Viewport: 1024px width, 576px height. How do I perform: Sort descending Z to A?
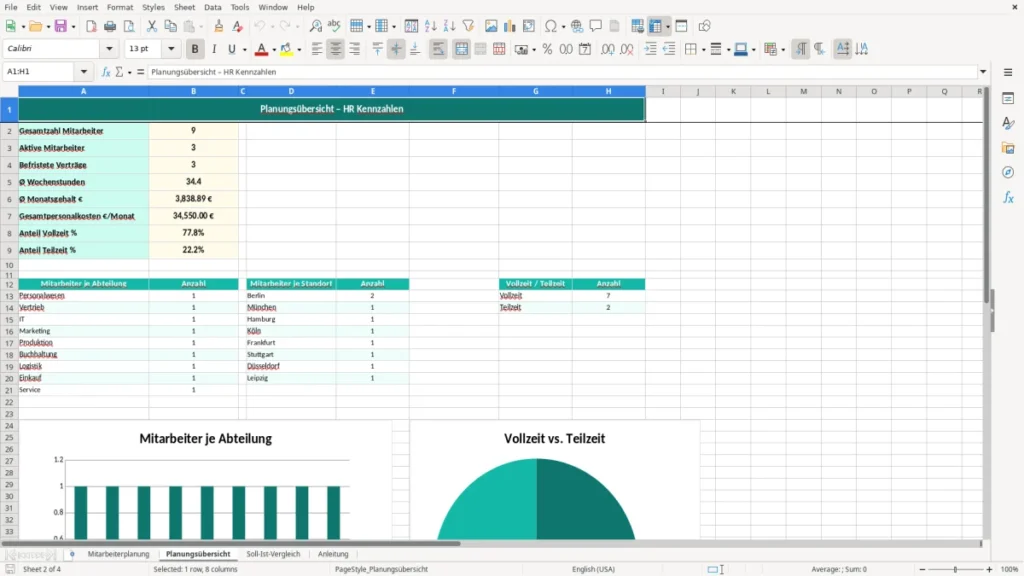click(x=449, y=26)
